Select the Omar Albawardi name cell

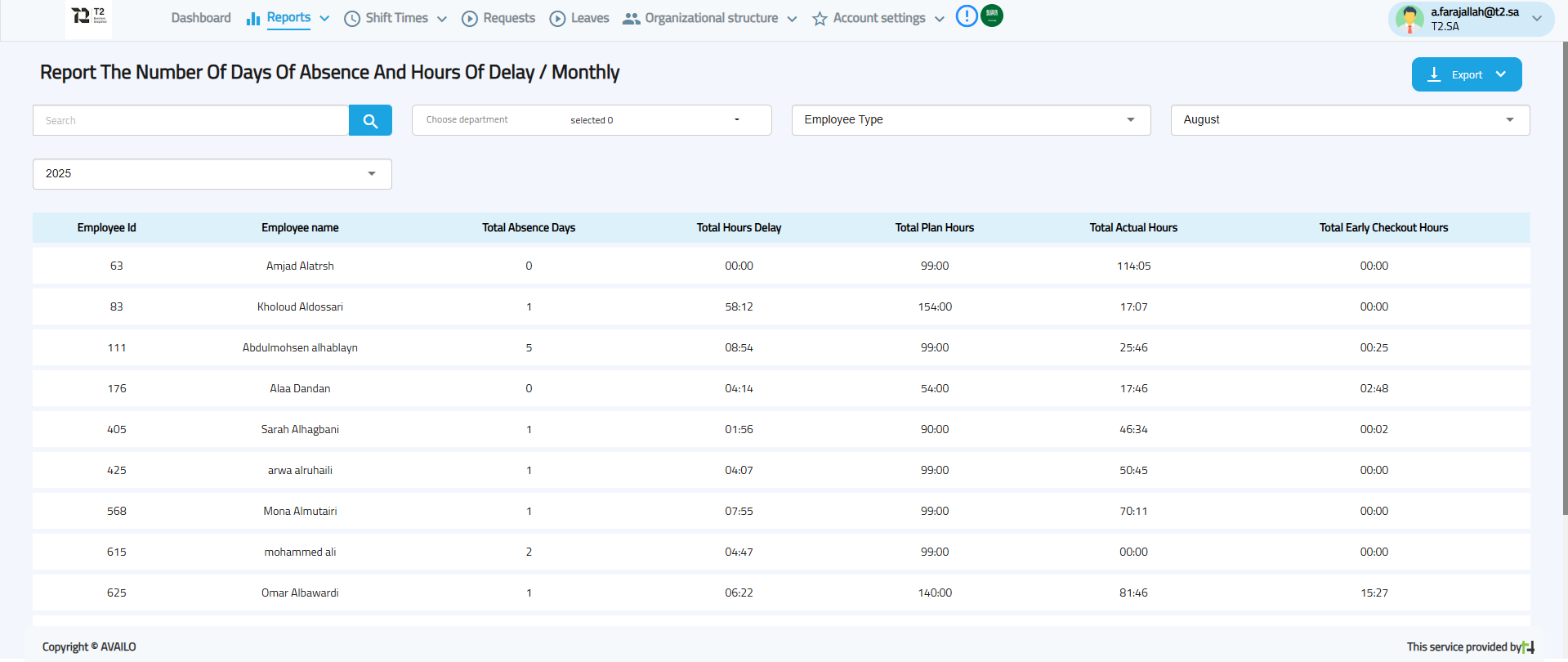pyautogui.click(x=300, y=593)
